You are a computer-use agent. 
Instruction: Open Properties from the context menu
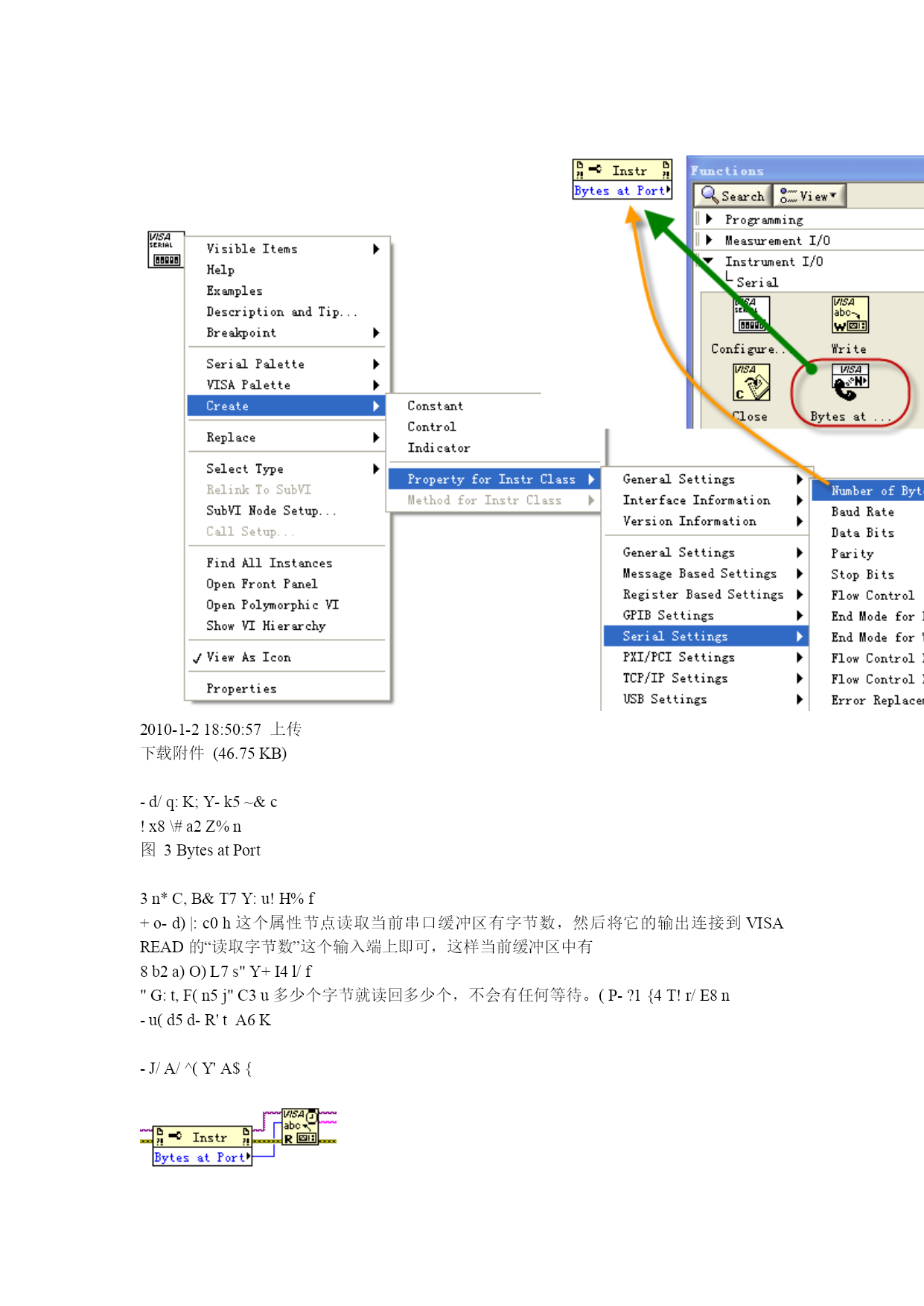287,689
